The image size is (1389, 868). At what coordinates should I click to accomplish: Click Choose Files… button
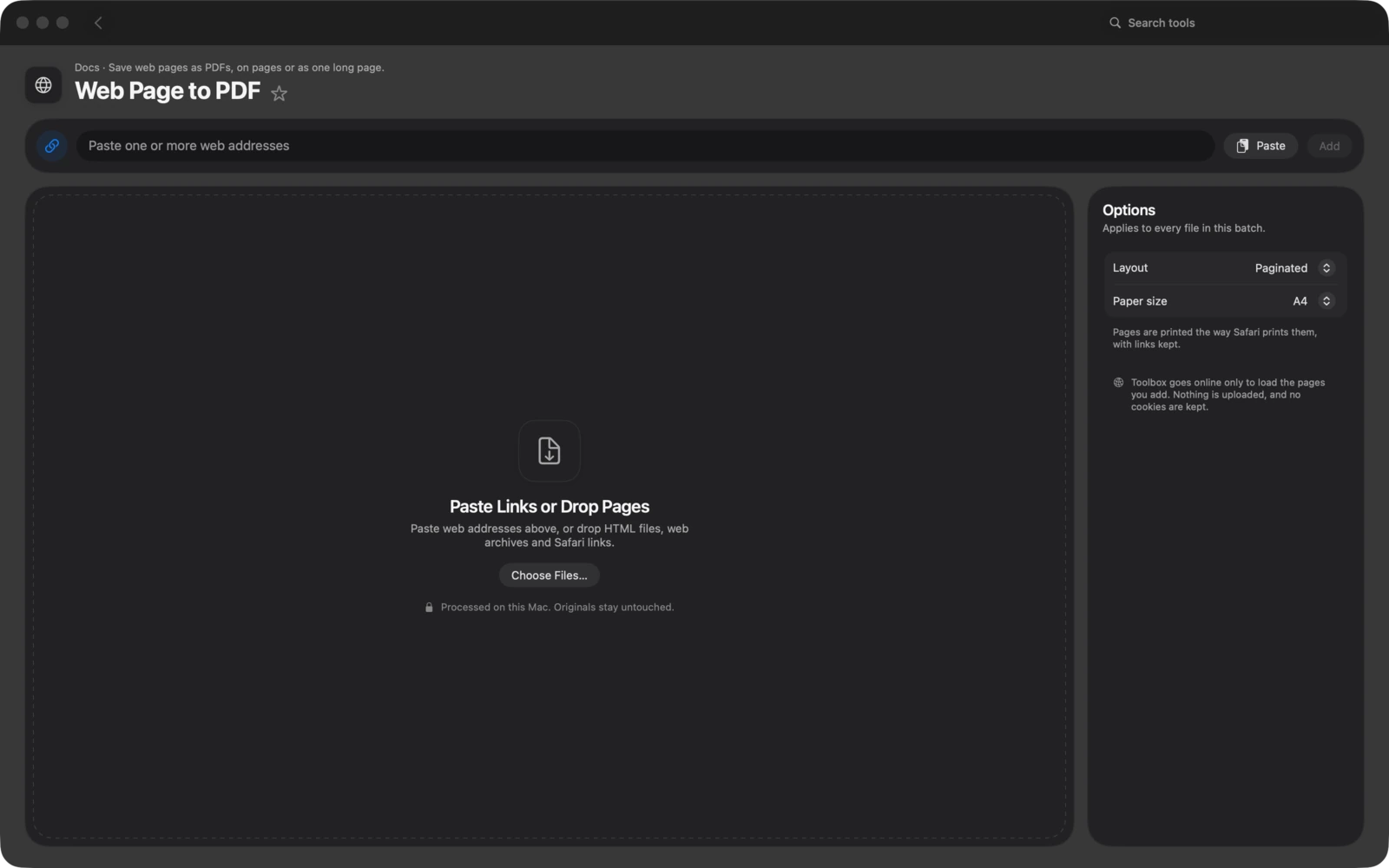coord(550,575)
